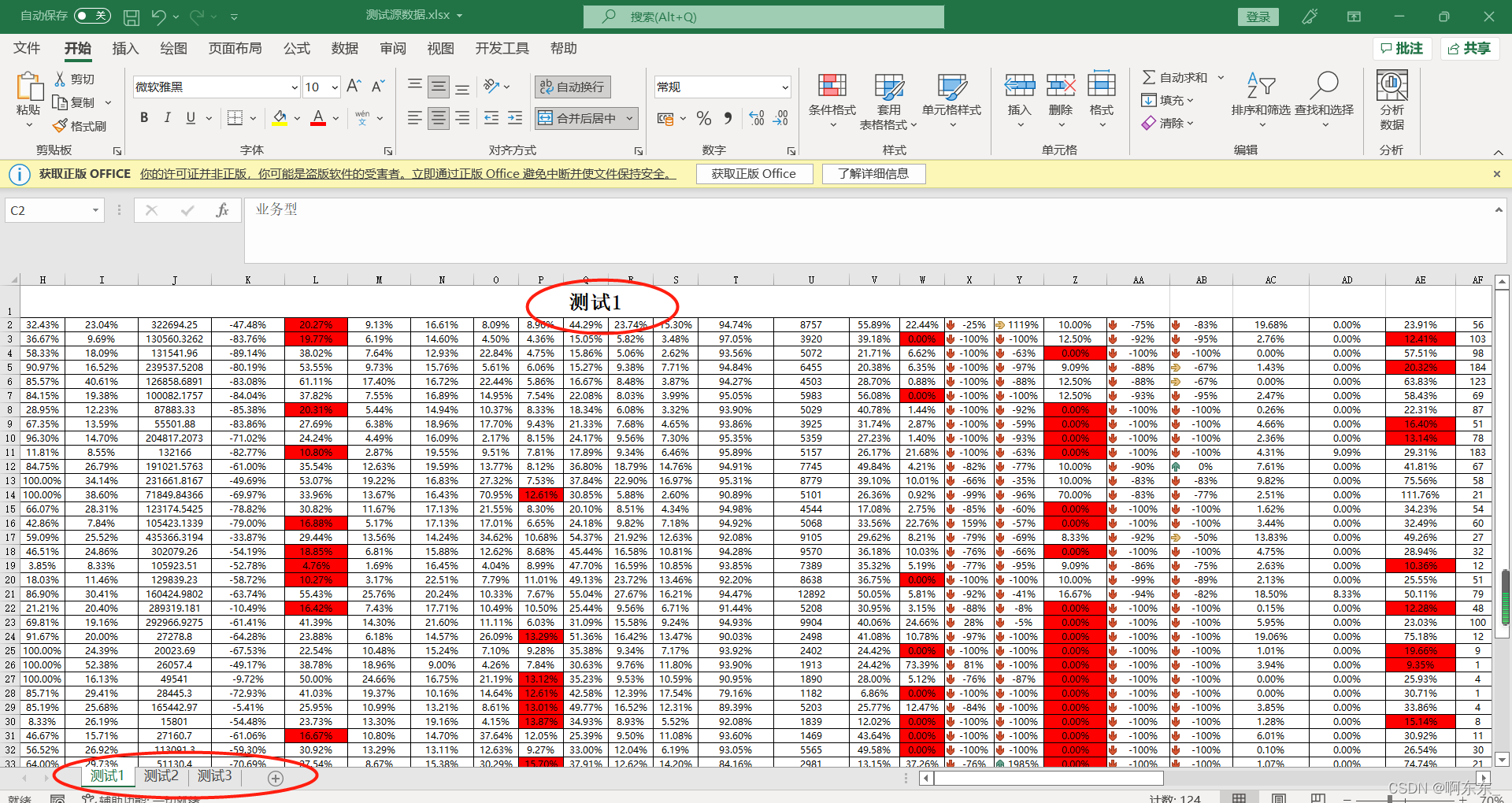Toggle Wrap Text button
The width and height of the screenshot is (1512, 803).
pos(573,87)
